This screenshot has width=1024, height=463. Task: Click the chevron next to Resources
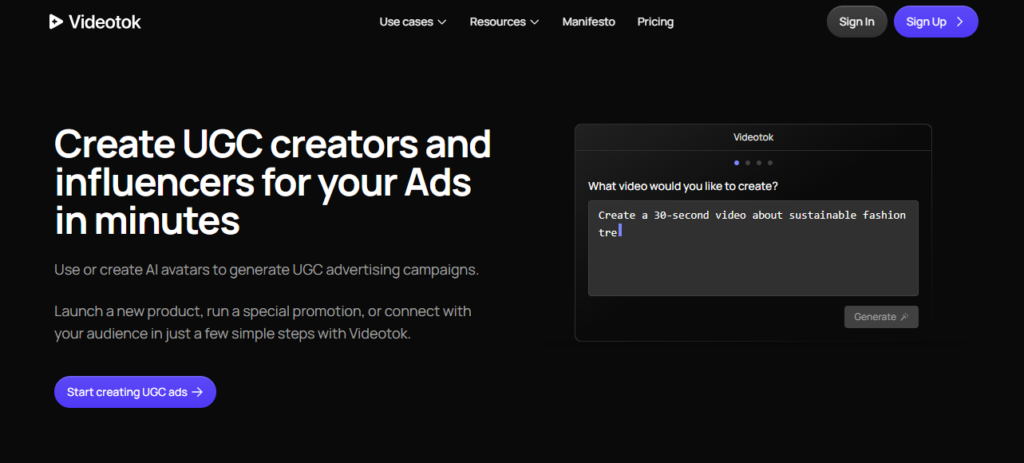pyautogui.click(x=534, y=22)
